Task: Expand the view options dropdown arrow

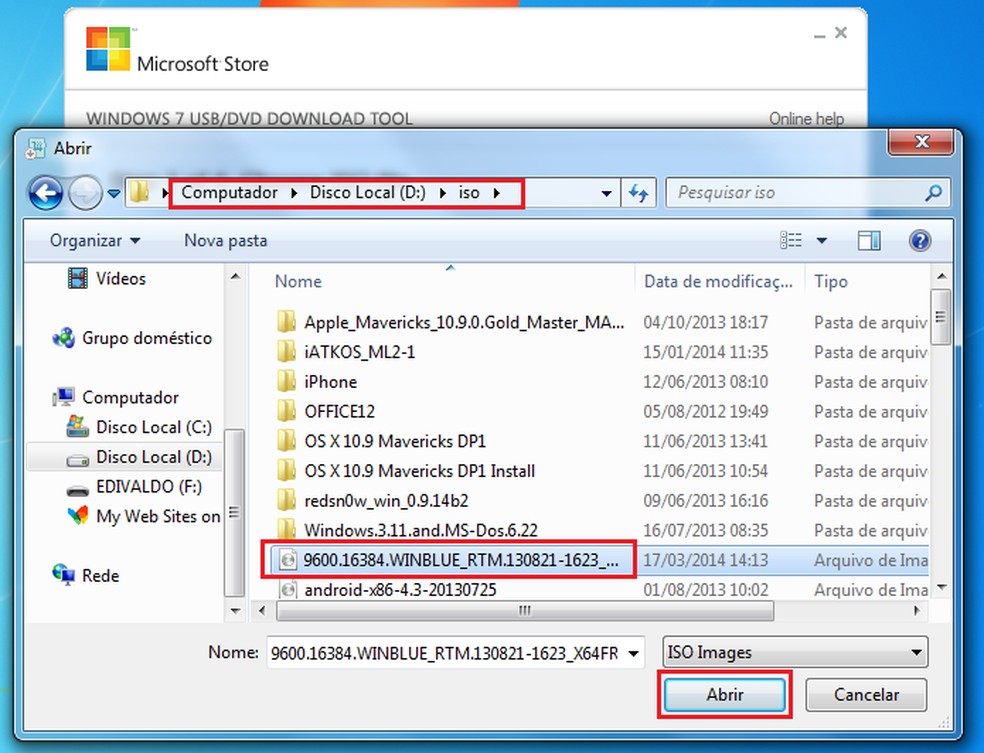Action: coord(821,240)
